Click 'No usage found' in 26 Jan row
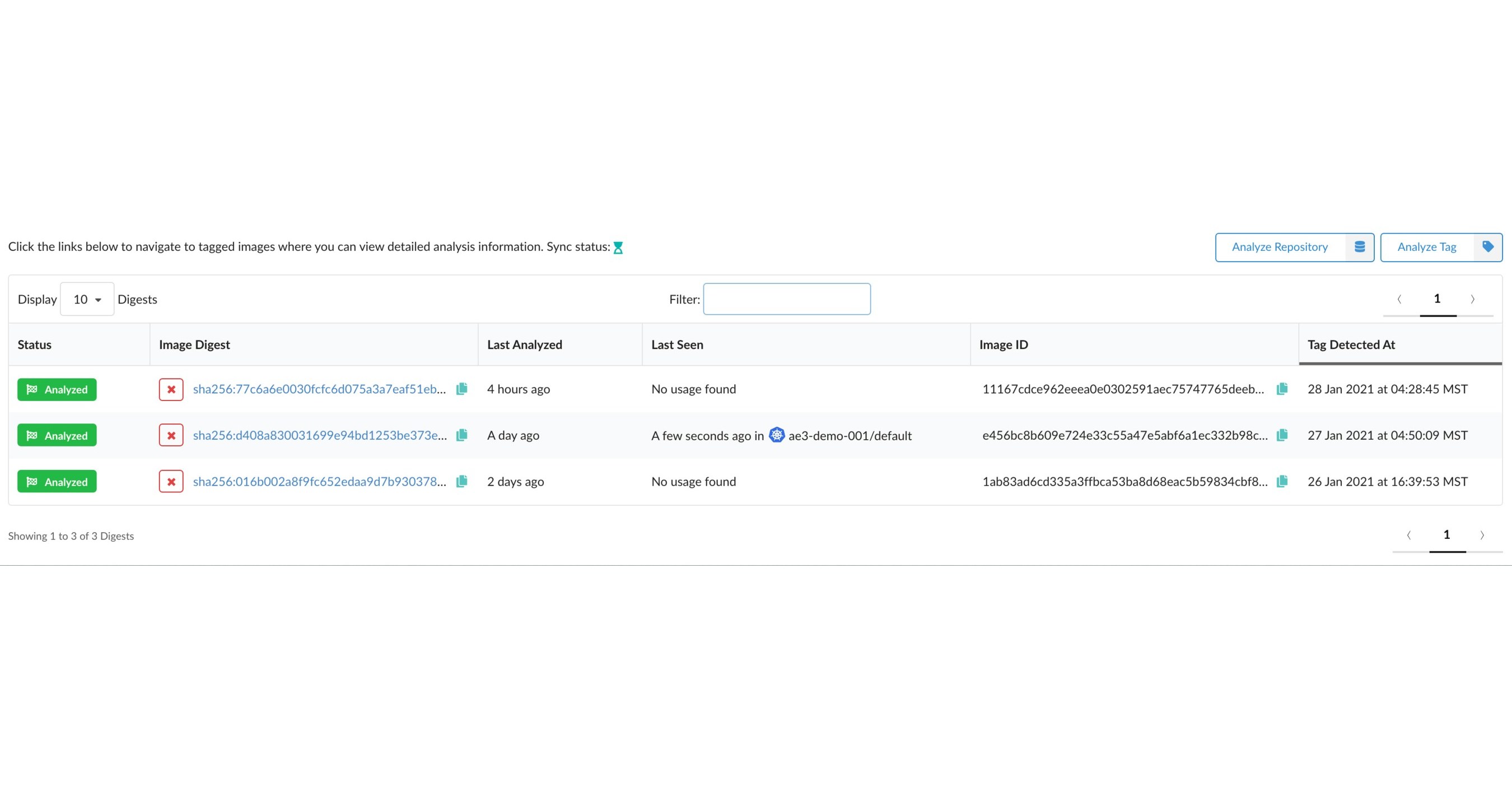The height and width of the screenshot is (792, 1512). click(693, 482)
